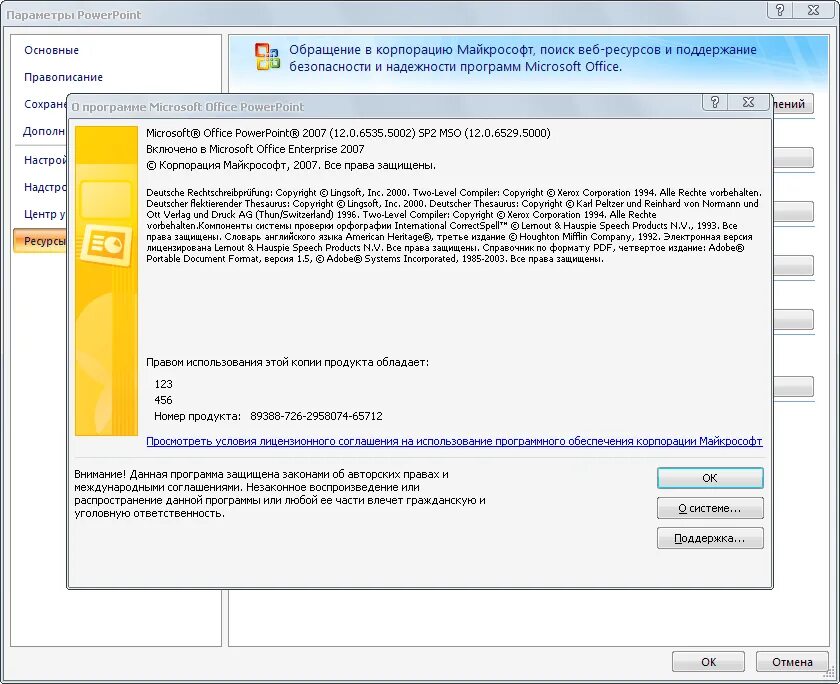The height and width of the screenshot is (684, 840).
Task: Click the help icon in the Параметры PowerPoint window
Action: (780, 10)
